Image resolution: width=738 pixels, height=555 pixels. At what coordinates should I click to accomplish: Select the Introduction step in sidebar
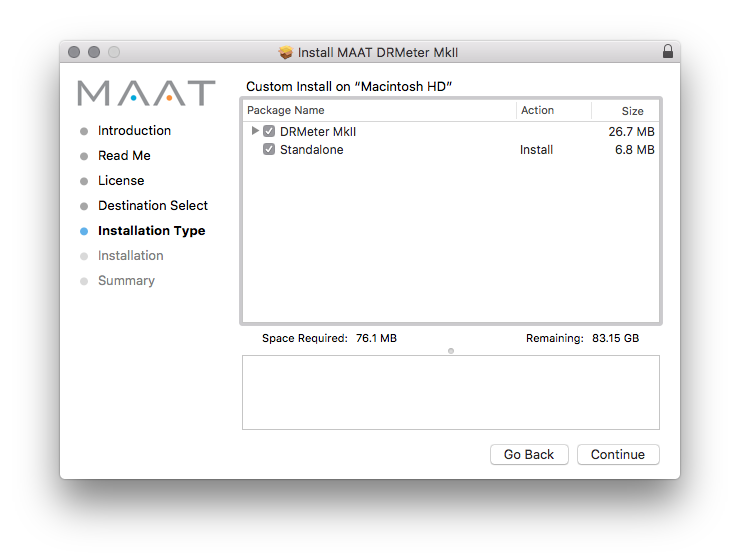click(134, 130)
